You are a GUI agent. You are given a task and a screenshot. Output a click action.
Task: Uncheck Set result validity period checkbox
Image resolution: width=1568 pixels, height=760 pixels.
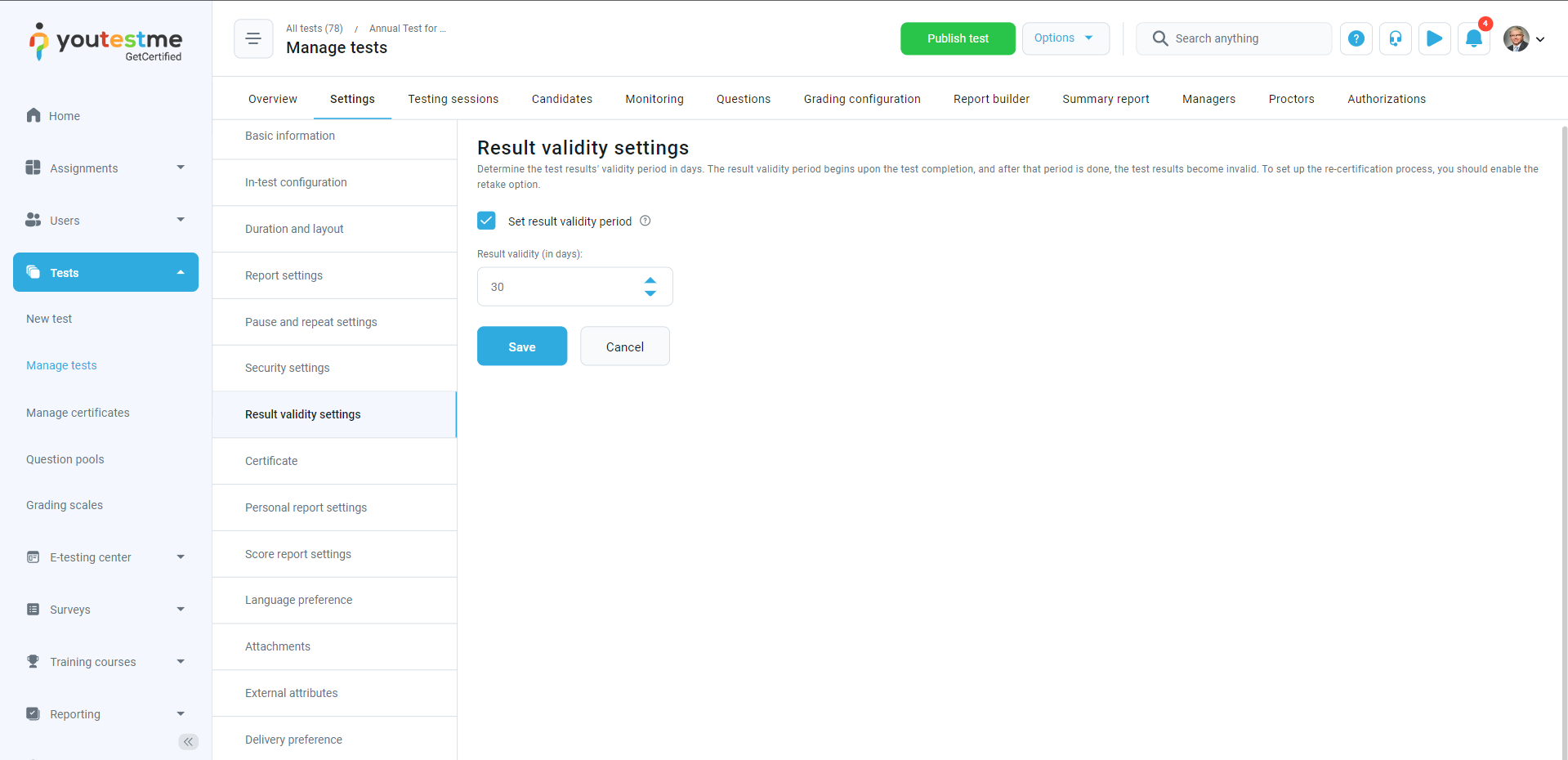(x=486, y=221)
